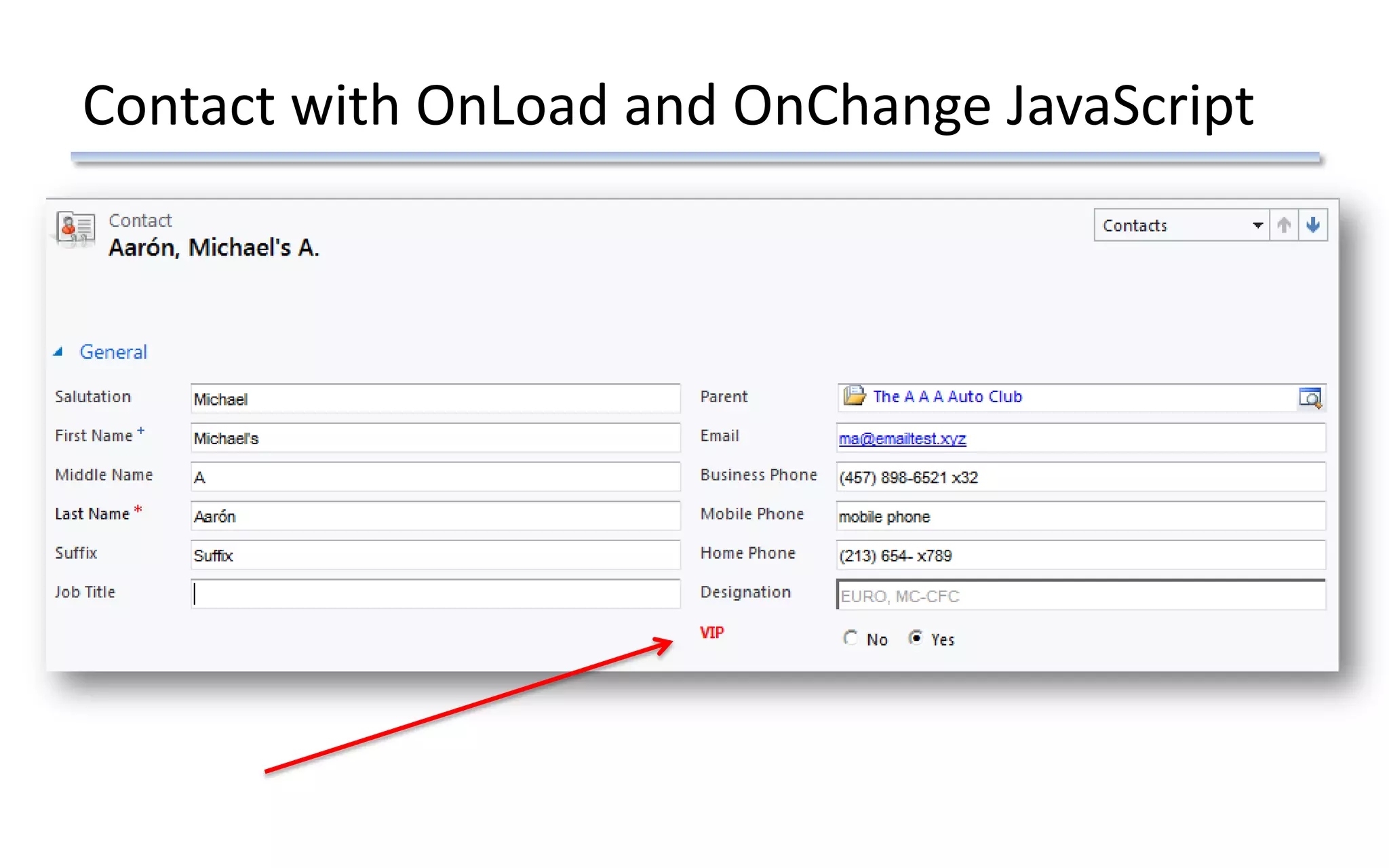Select the VIP No radio button
This screenshot has height=868, width=1389.
pos(850,638)
